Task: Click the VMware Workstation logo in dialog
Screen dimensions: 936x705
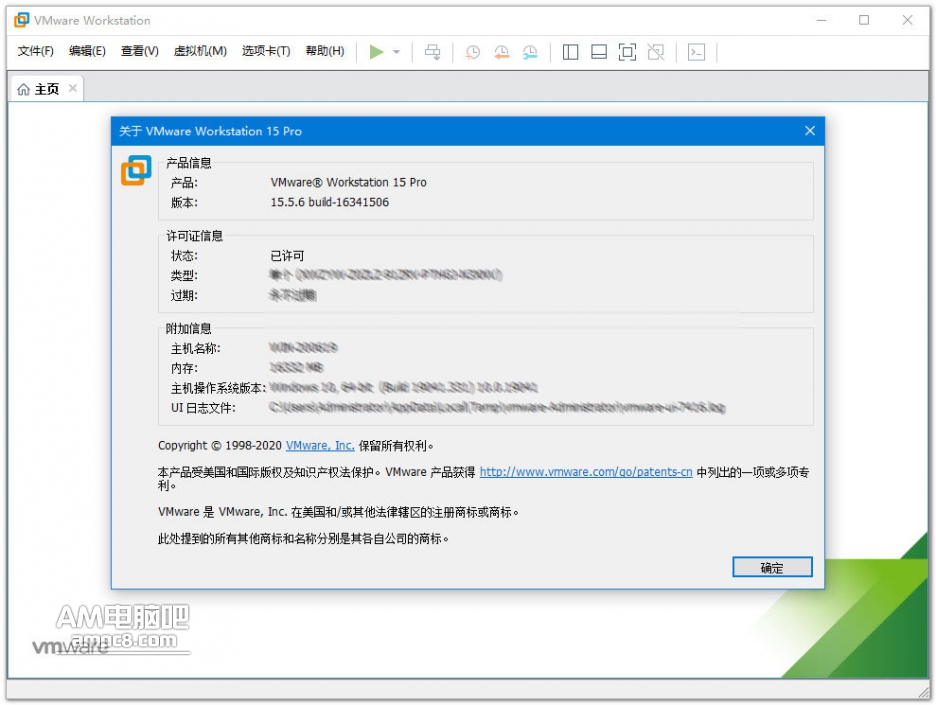Action: (x=136, y=170)
